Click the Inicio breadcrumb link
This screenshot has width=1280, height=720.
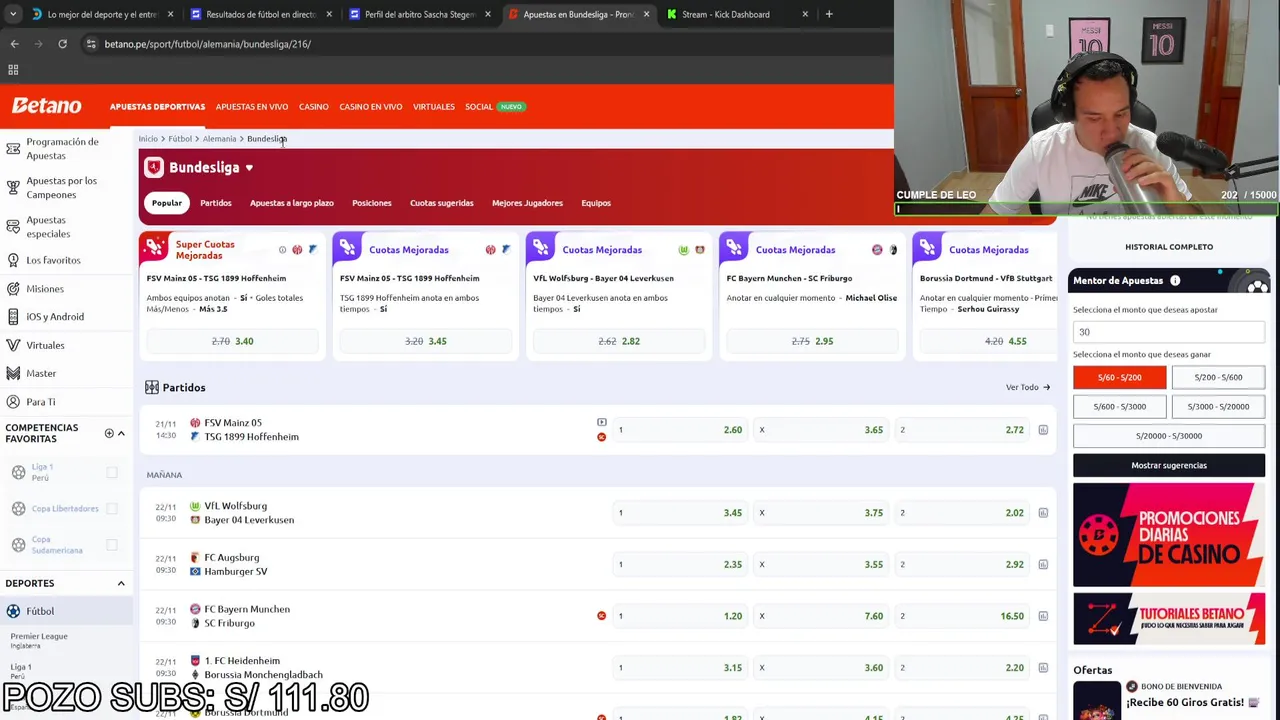148,139
